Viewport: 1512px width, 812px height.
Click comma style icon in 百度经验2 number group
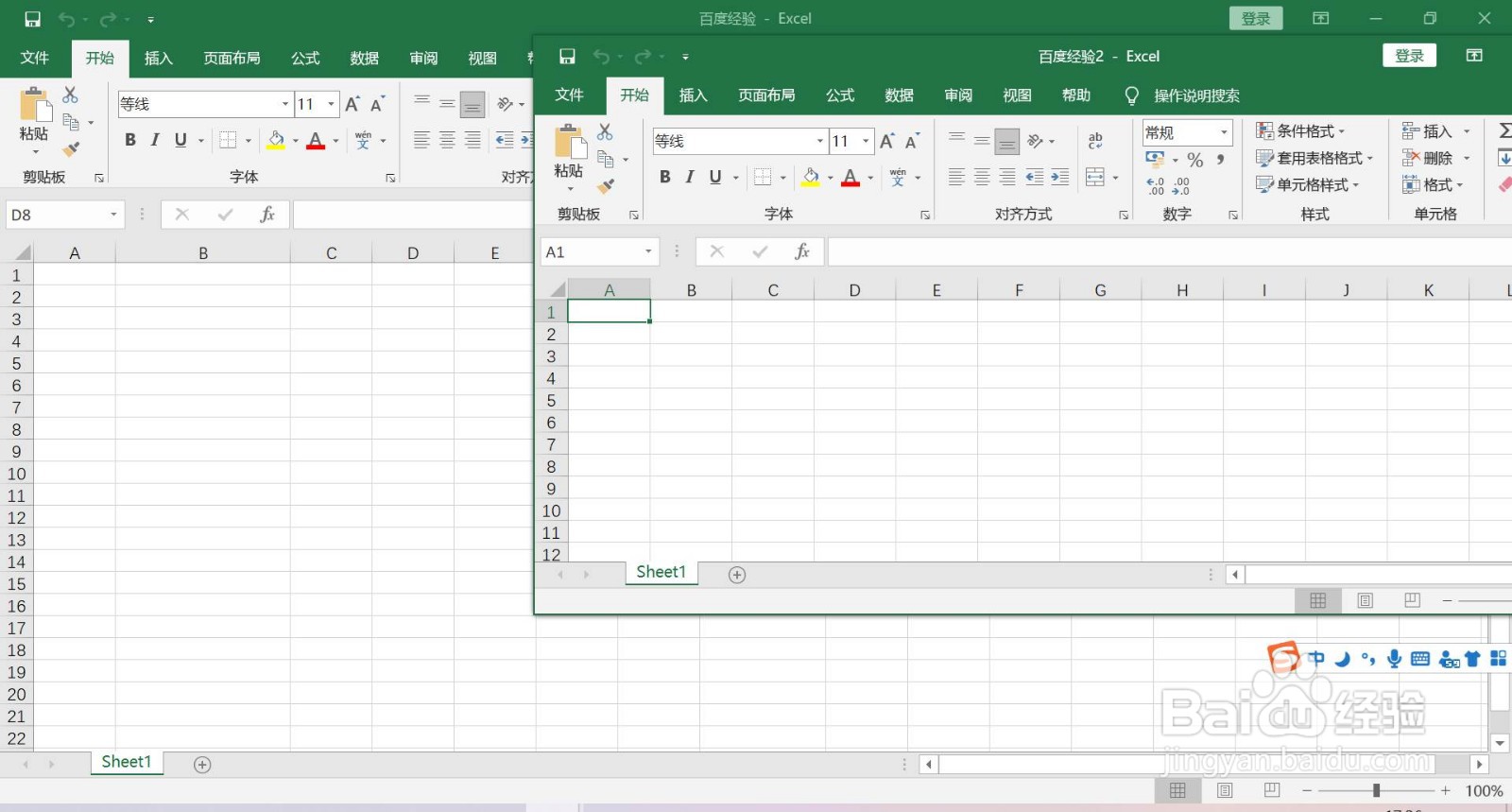pyautogui.click(x=1221, y=160)
